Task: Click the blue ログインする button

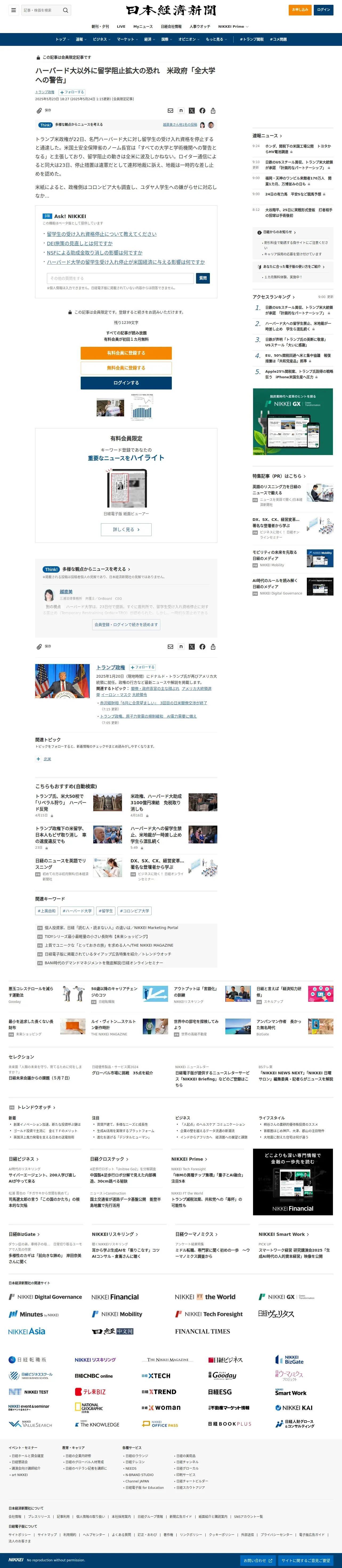Action: tap(126, 383)
